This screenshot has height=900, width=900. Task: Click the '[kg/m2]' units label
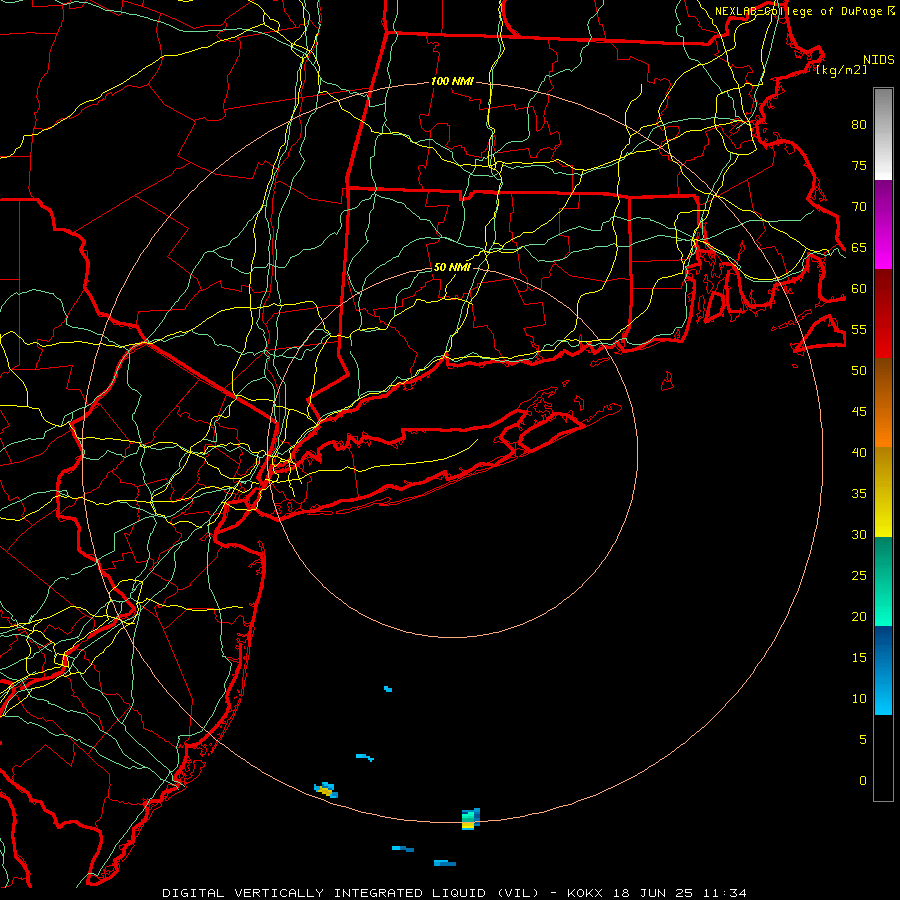pyautogui.click(x=841, y=70)
